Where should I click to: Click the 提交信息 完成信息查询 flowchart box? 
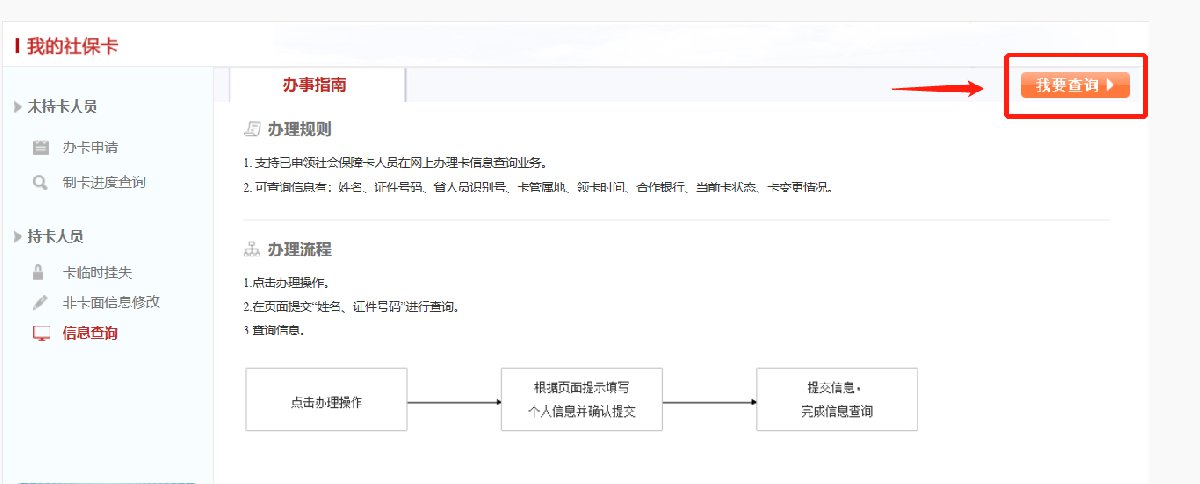tap(836, 399)
